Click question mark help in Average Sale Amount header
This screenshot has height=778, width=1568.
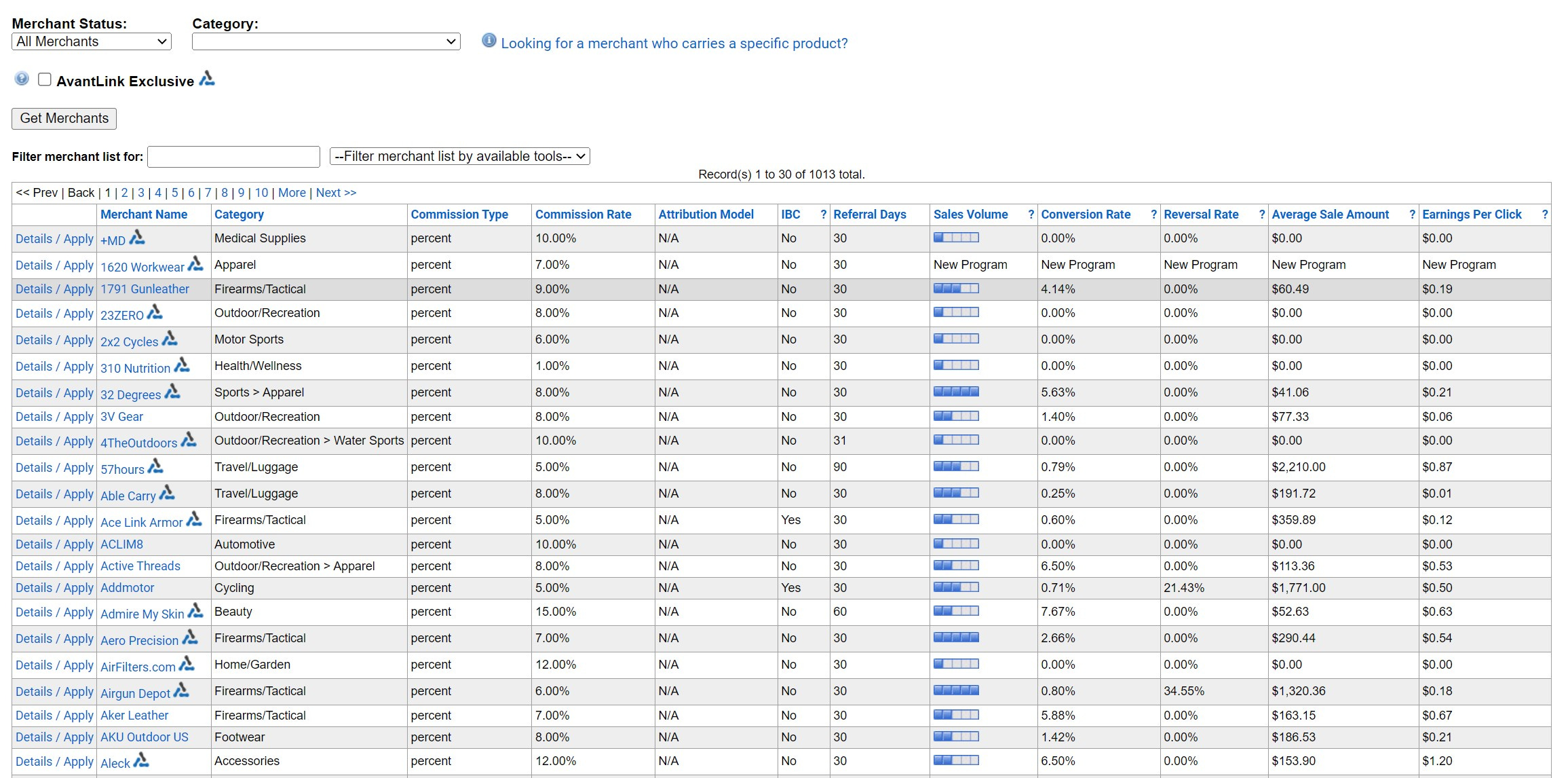(x=1412, y=215)
